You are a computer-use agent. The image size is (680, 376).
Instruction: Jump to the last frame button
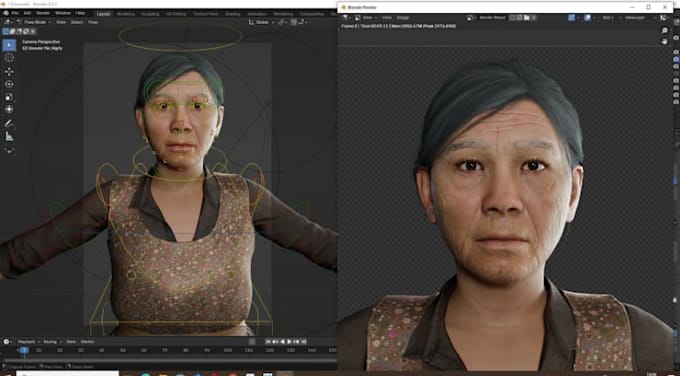point(304,342)
